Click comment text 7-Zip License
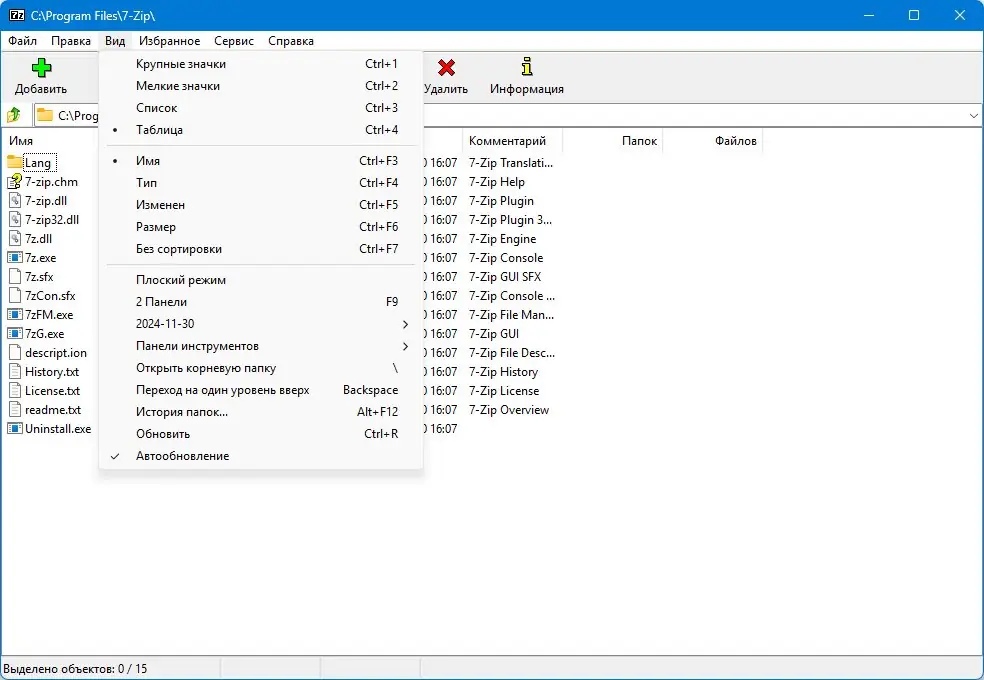The width and height of the screenshot is (984, 680). pos(504,391)
